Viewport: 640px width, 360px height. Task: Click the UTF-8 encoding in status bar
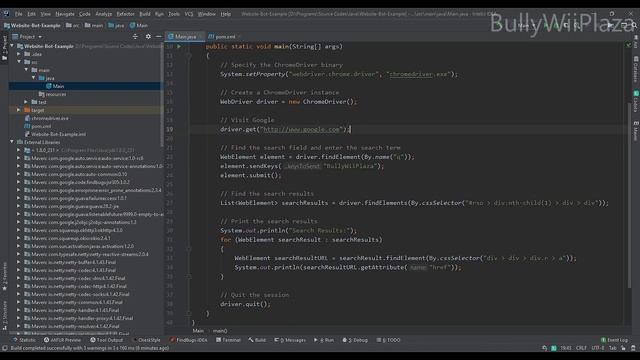[x=598, y=348]
